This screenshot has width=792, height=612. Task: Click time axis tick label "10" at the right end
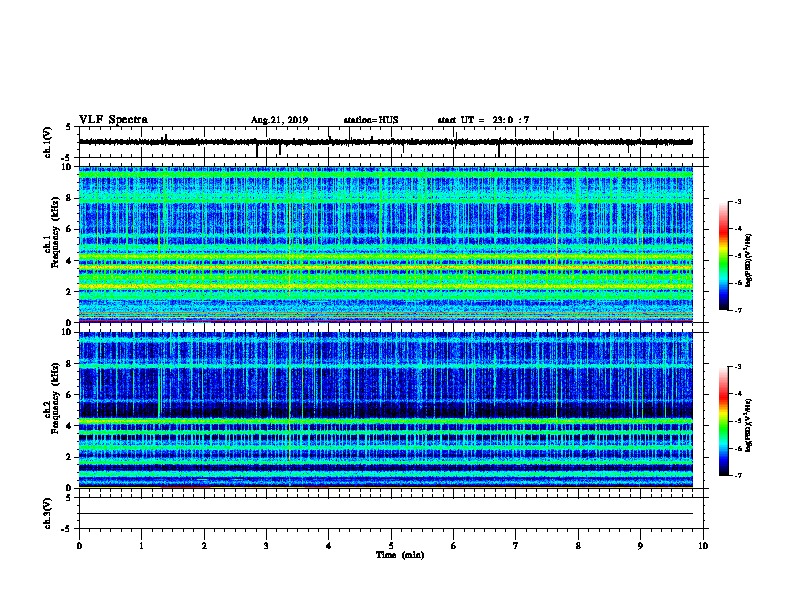coord(703,546)
